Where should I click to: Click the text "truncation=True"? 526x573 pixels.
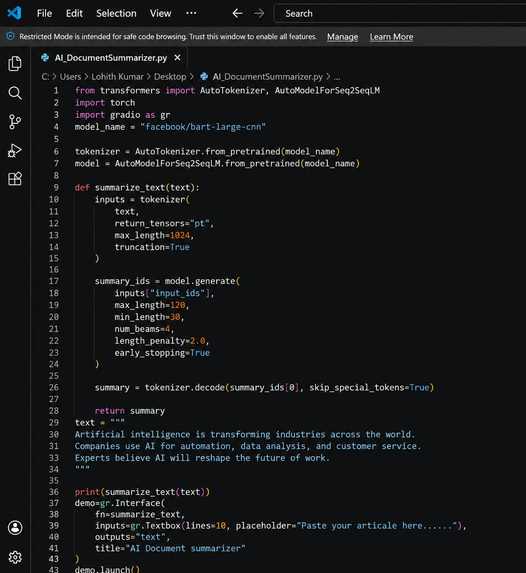pos(152,247)
